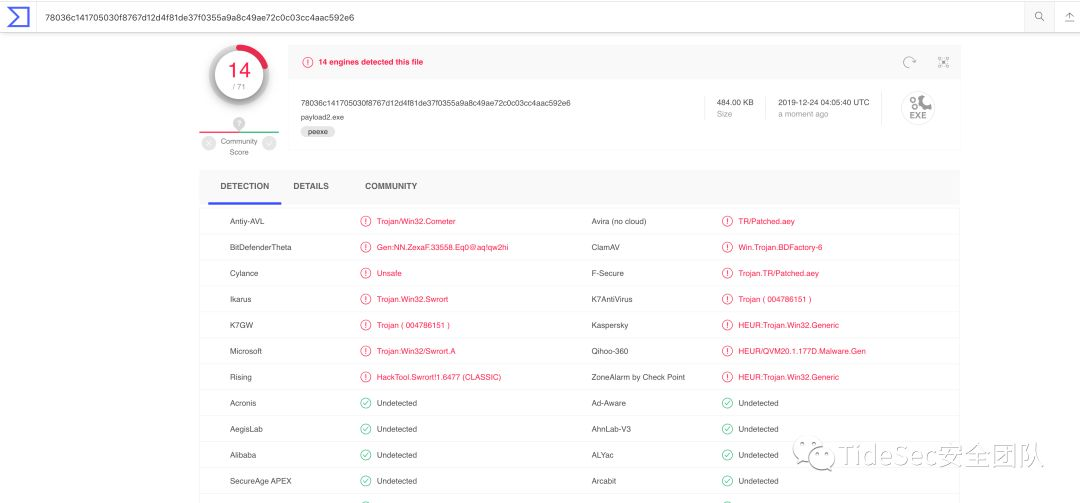
Task: Click the search magnifier icon
Action: [x=1039, y=17]
